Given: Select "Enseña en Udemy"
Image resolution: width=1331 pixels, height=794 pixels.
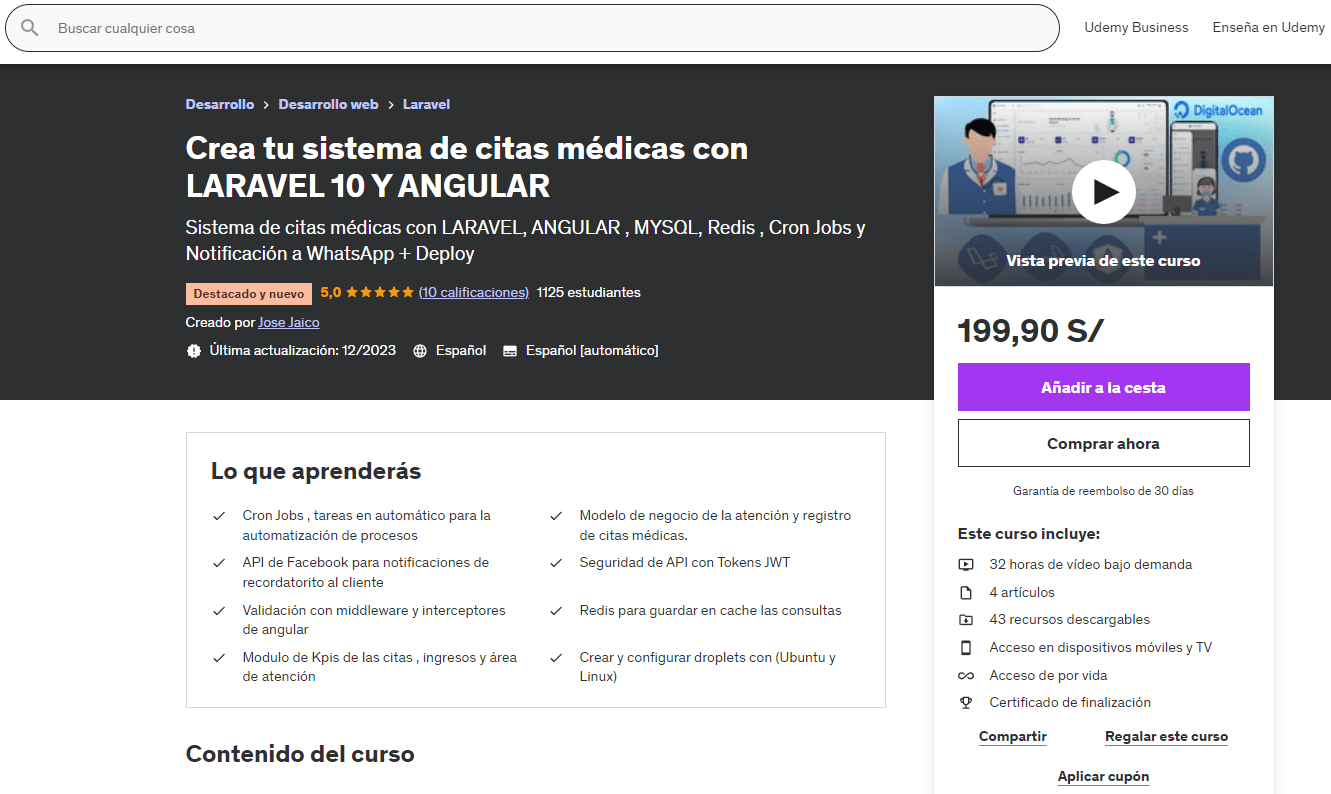Looking at the screenshot, I should click(1267, 27).
